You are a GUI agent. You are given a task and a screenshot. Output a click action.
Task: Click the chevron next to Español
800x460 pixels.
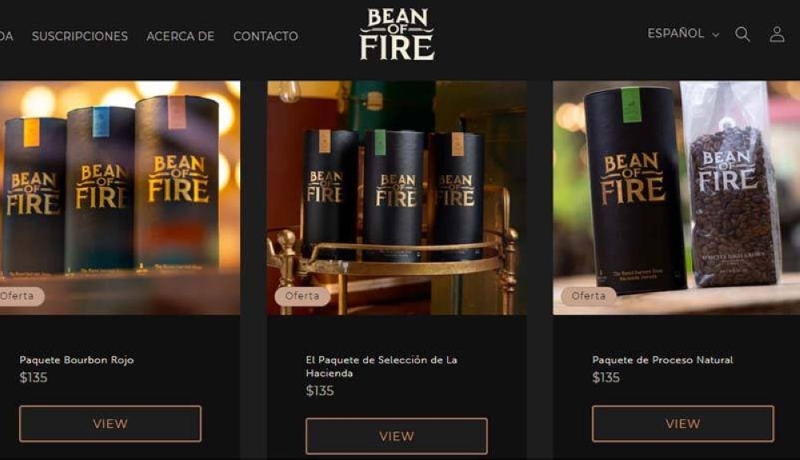715,35
